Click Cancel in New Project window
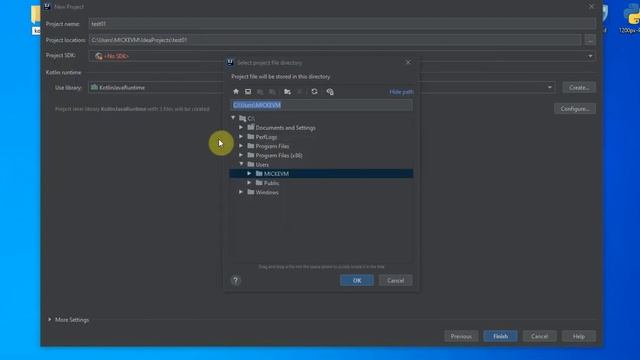Screen dimensions: 640x360 [540, 336]
